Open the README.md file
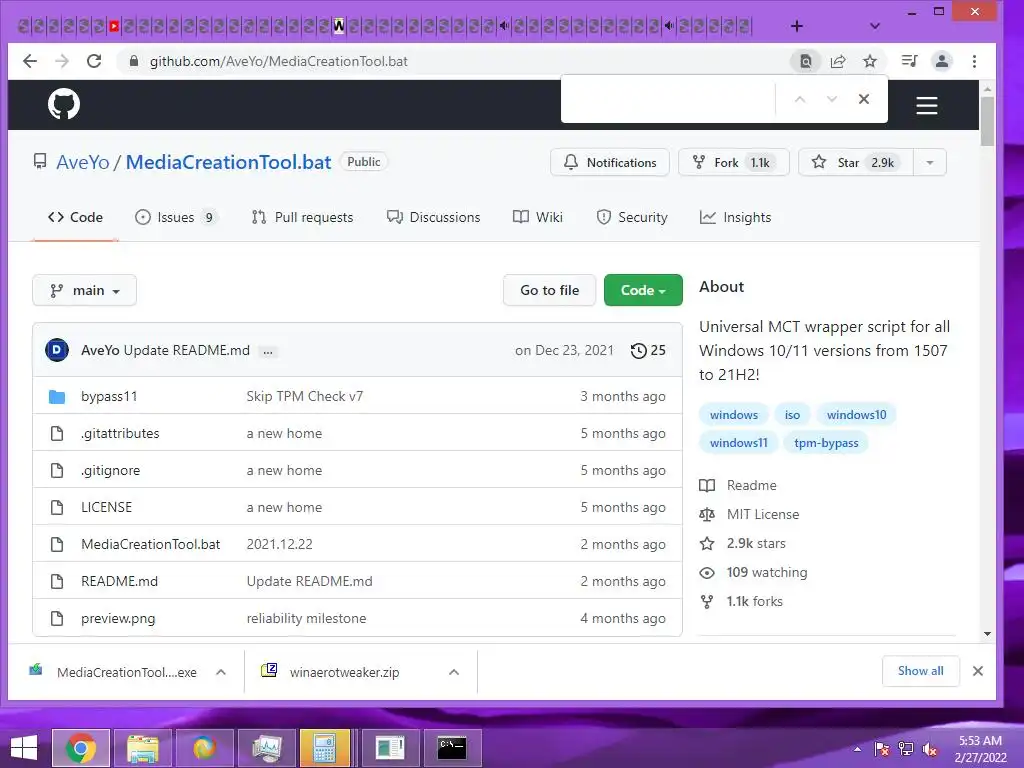1024x768 pixels. 120,582
